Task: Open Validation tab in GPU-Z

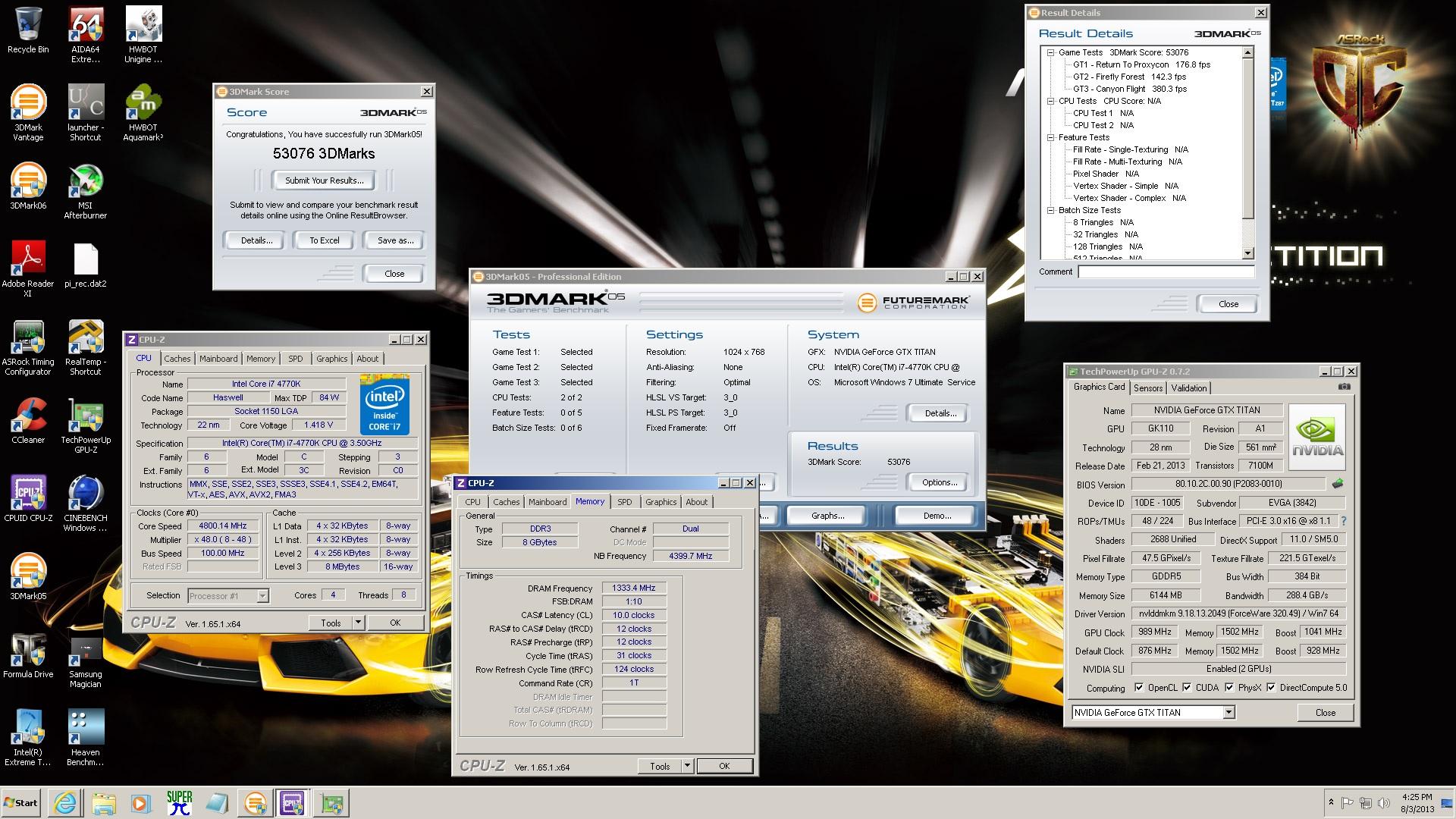Action: pyautogui.click(x=1188, y=388)
